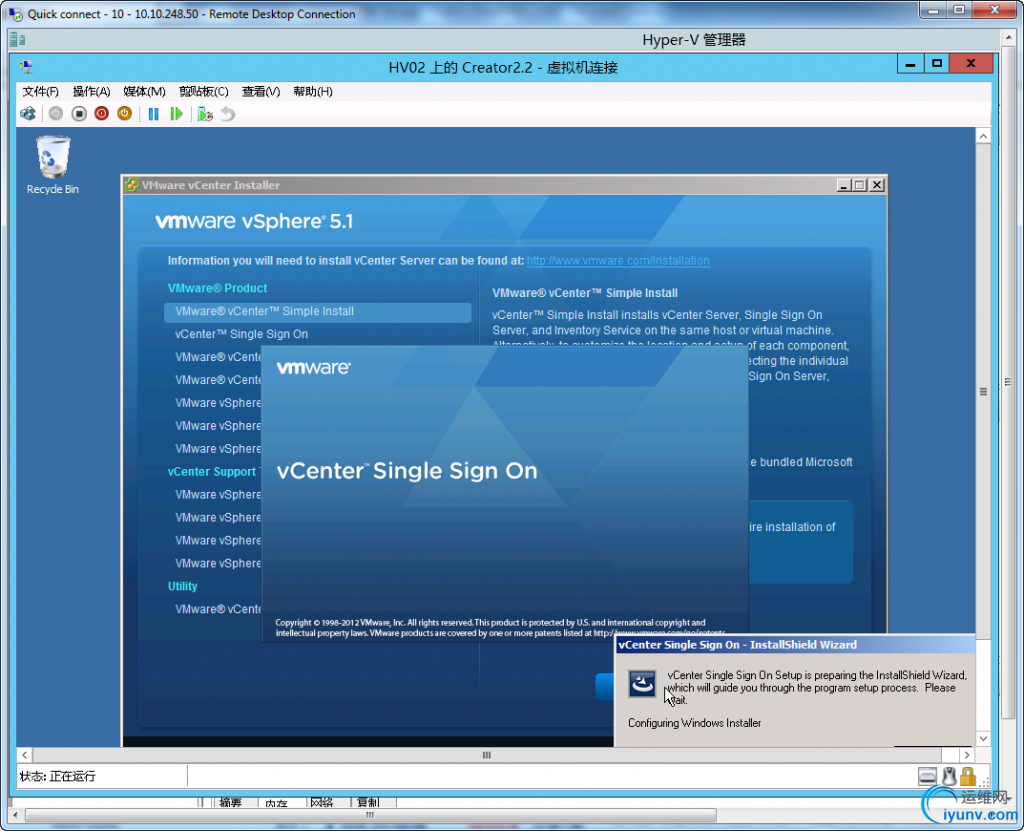Select VMware vCenter Simple Install in product list

pyautogui.click(x=317, y=312)
